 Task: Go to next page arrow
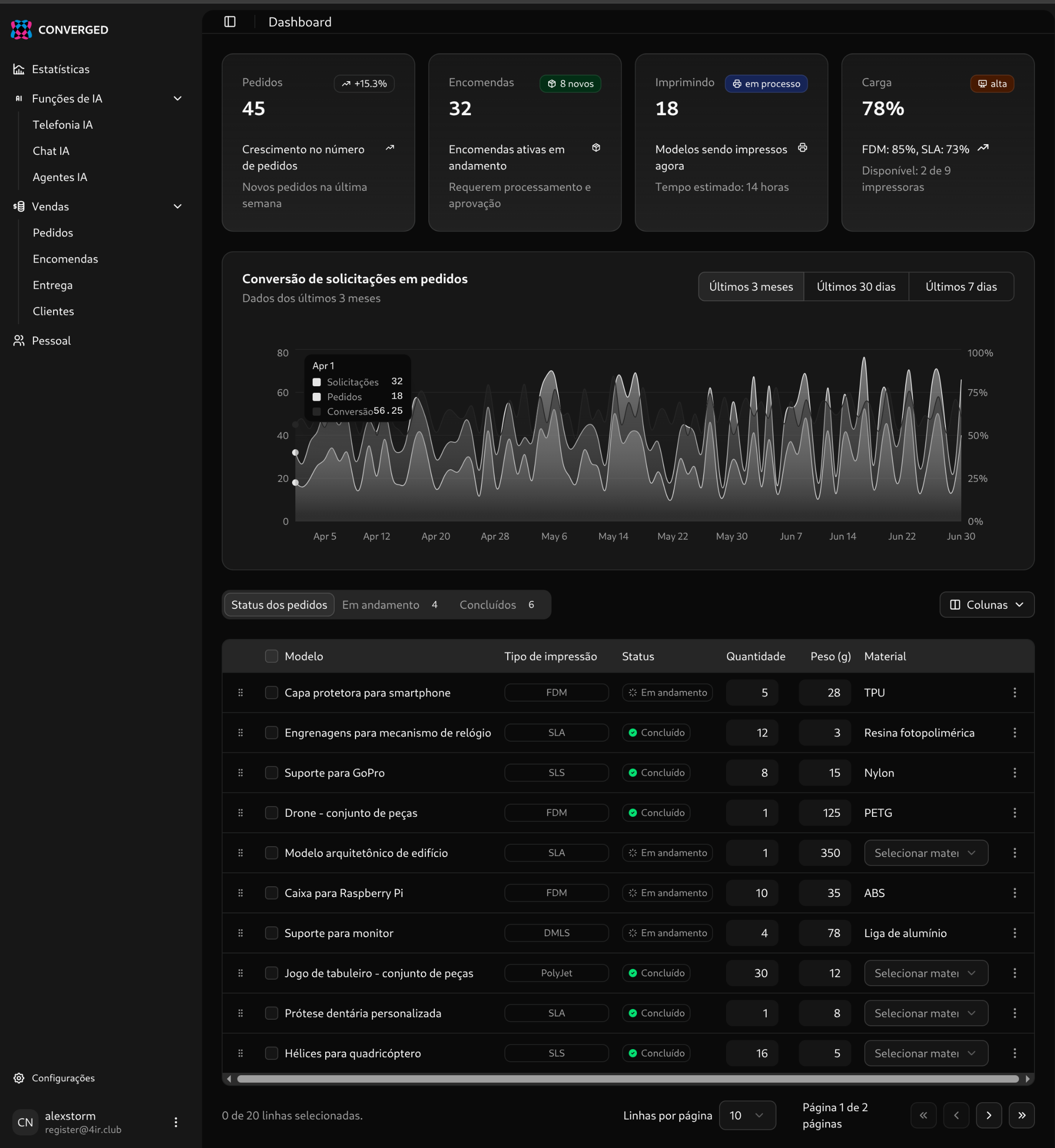point(988,1115)
